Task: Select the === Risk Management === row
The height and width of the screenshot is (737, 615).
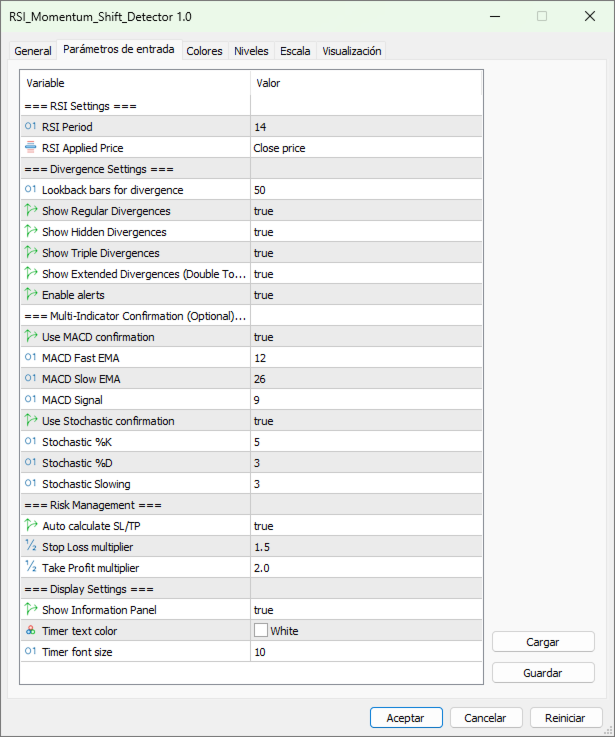Action: pos(252,505)
